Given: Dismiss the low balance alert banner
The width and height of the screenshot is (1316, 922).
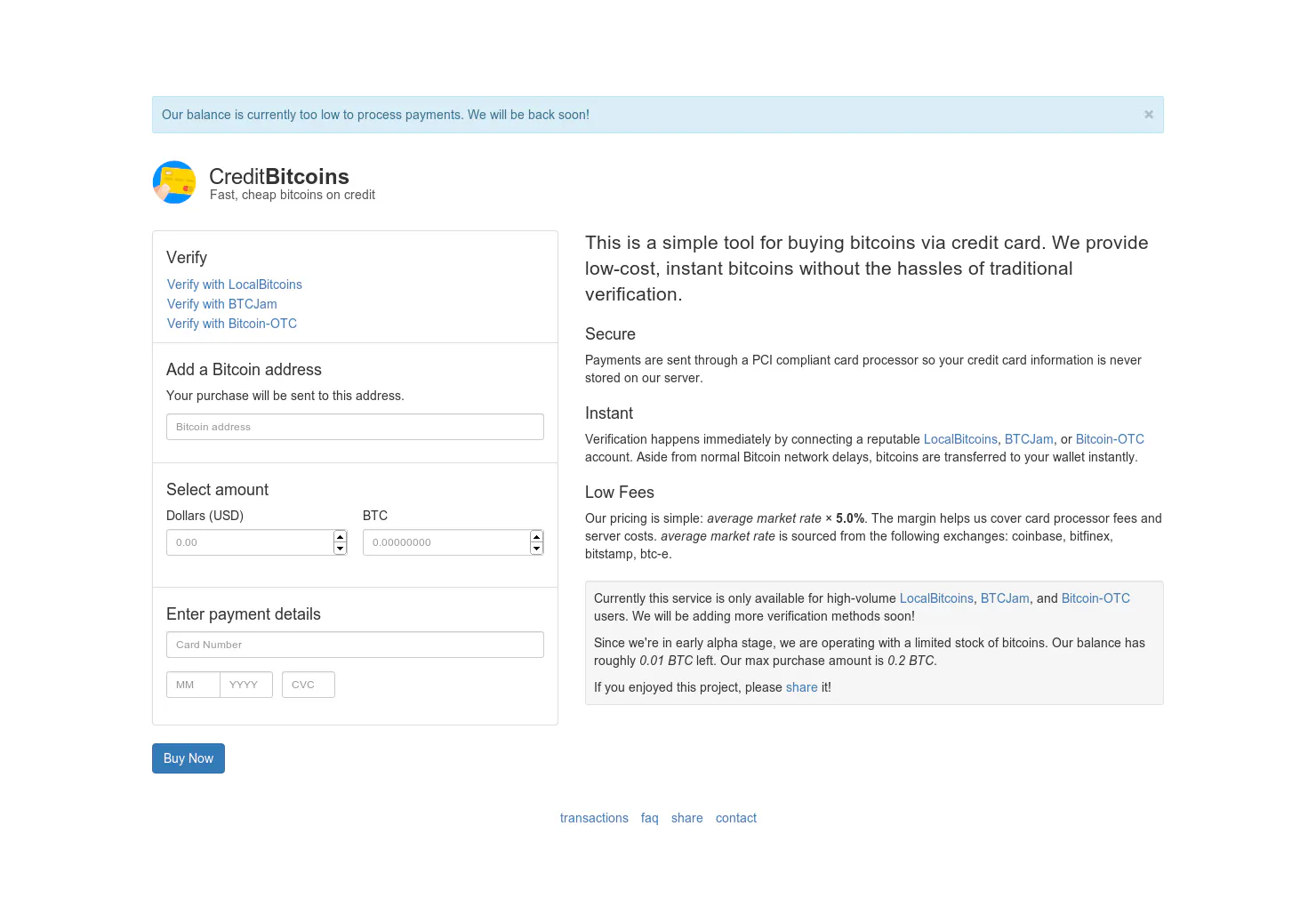Looking at the screenshot, I should click(1149, 115).
